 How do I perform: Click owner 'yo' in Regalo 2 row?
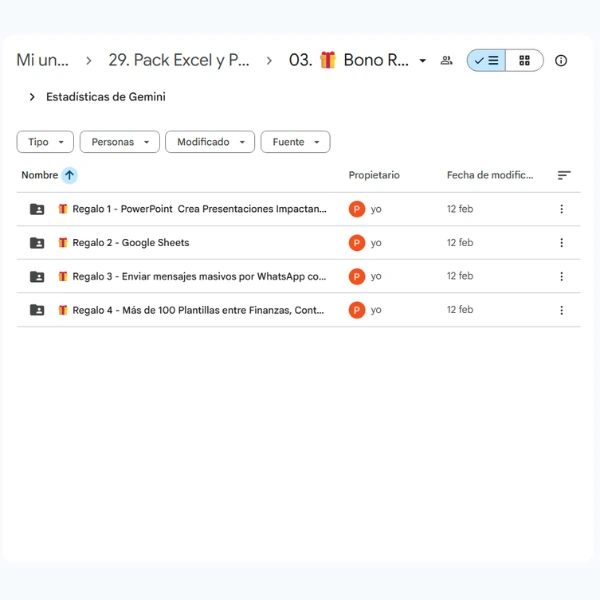point(376,243)
